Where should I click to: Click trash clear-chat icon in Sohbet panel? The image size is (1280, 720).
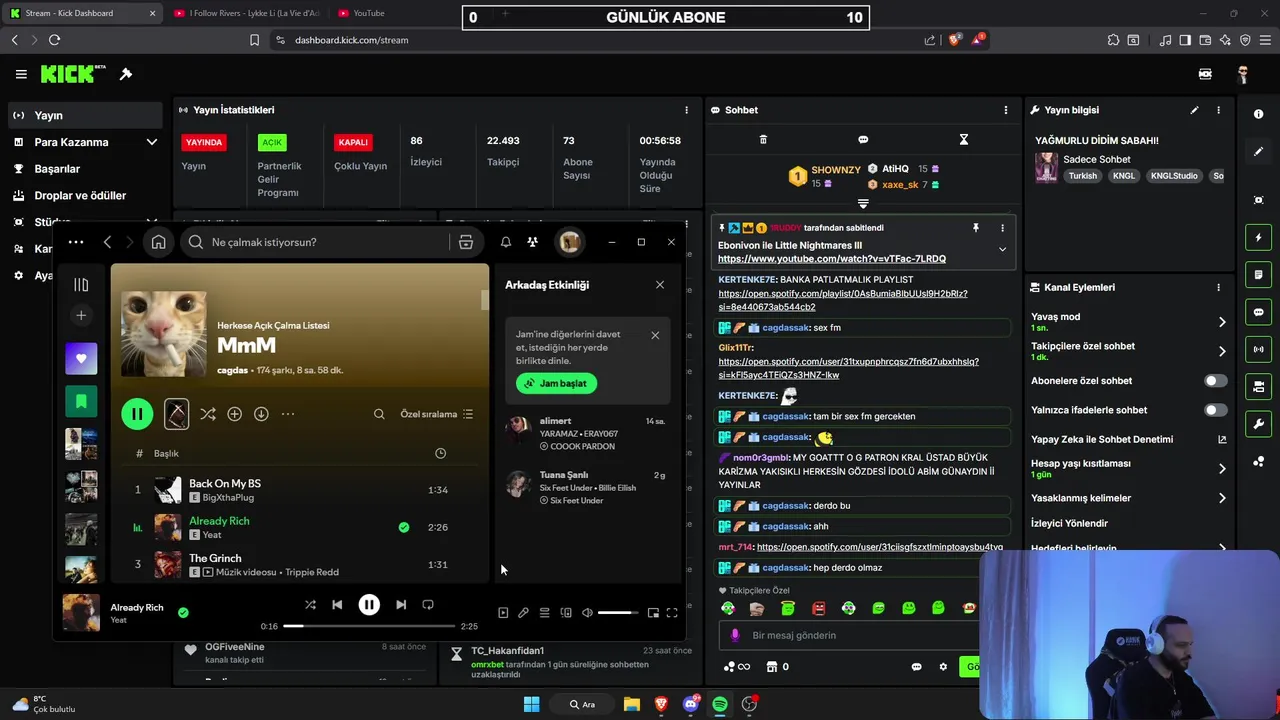point(763,140)
